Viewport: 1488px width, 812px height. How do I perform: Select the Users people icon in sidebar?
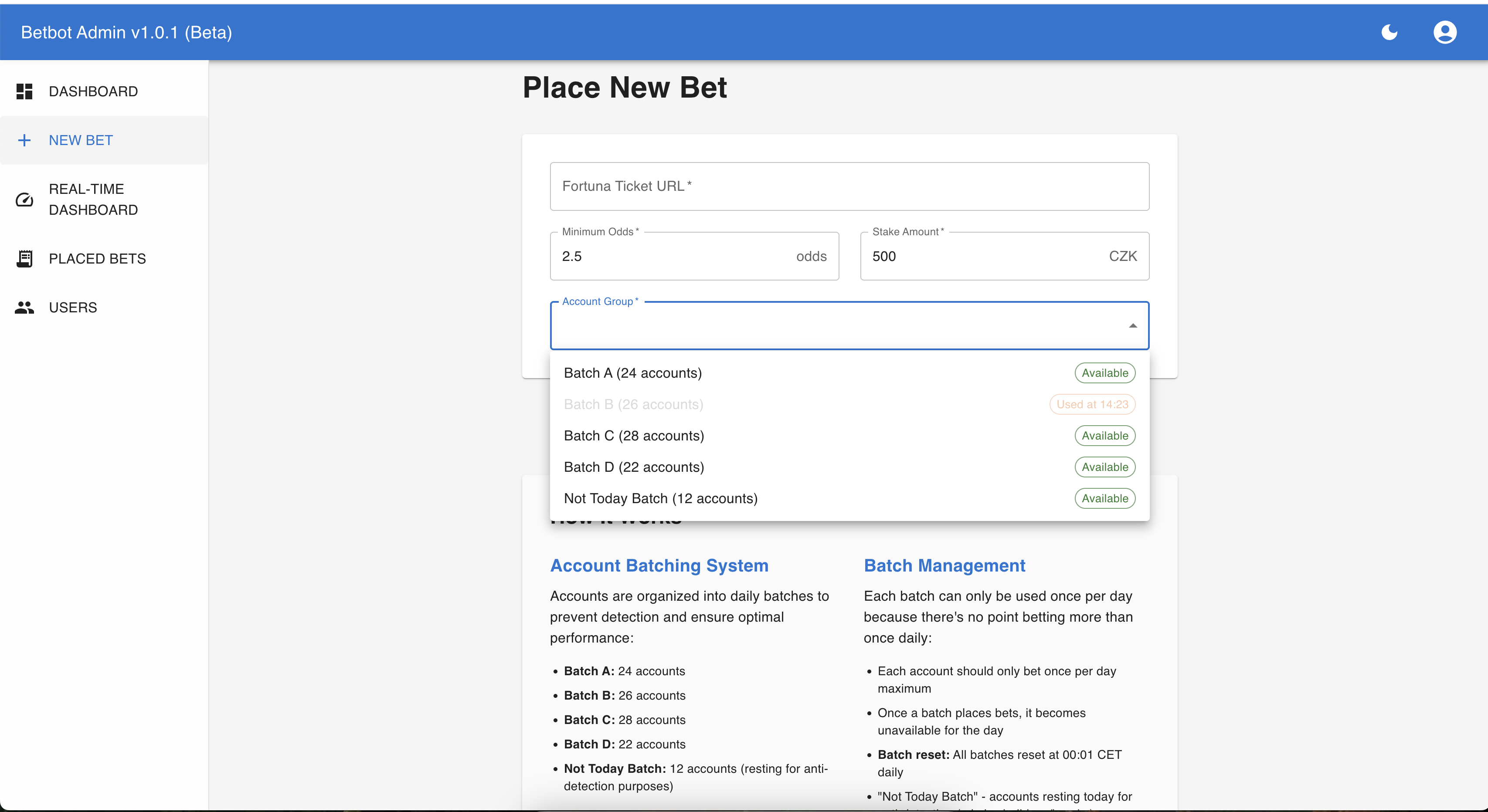[24, 307]
